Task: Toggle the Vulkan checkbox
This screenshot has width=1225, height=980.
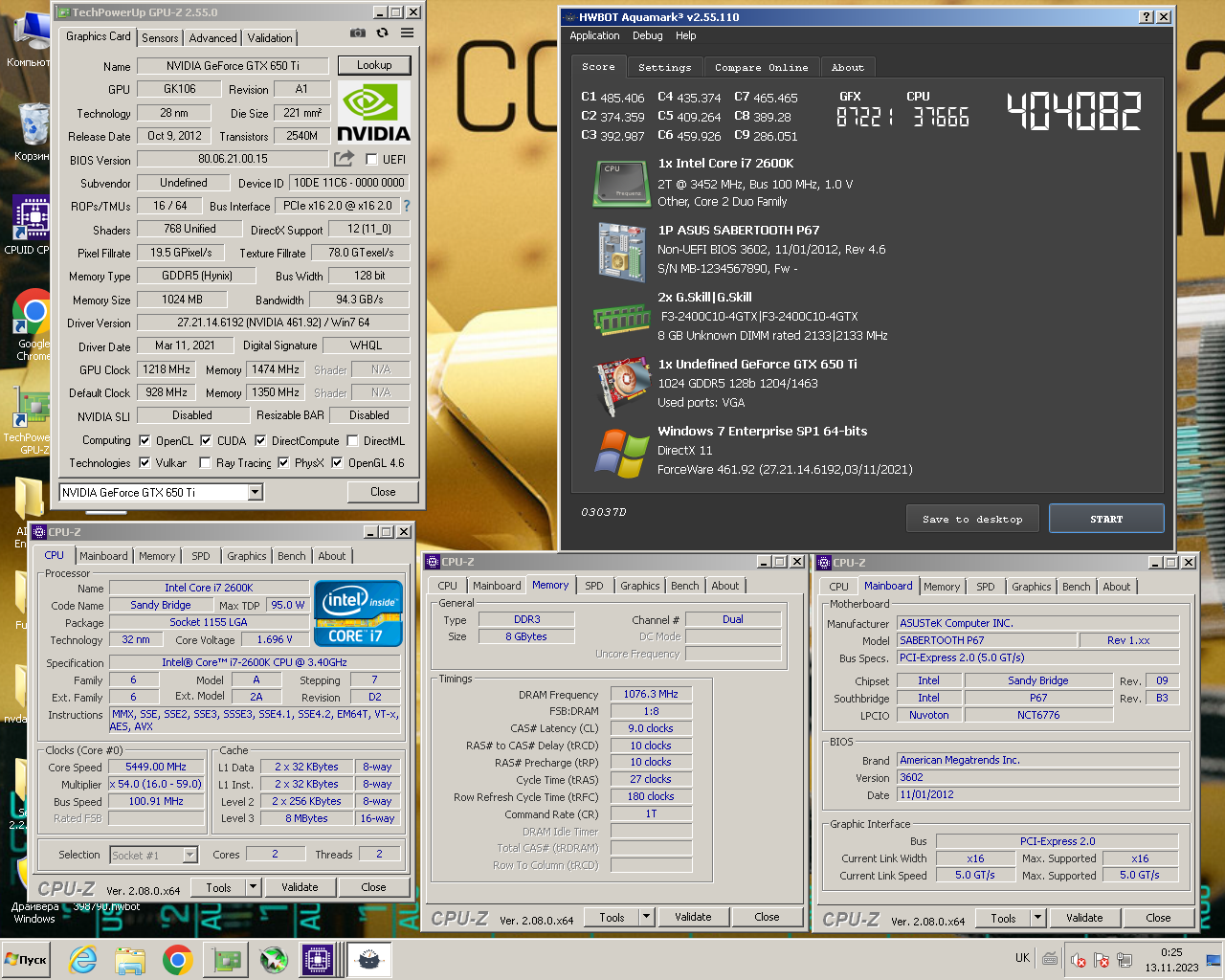Action: [x=145, y=463]
